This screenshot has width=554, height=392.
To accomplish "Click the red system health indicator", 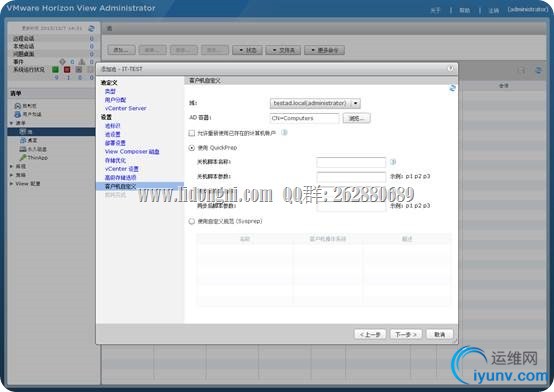I will (67, 70).
